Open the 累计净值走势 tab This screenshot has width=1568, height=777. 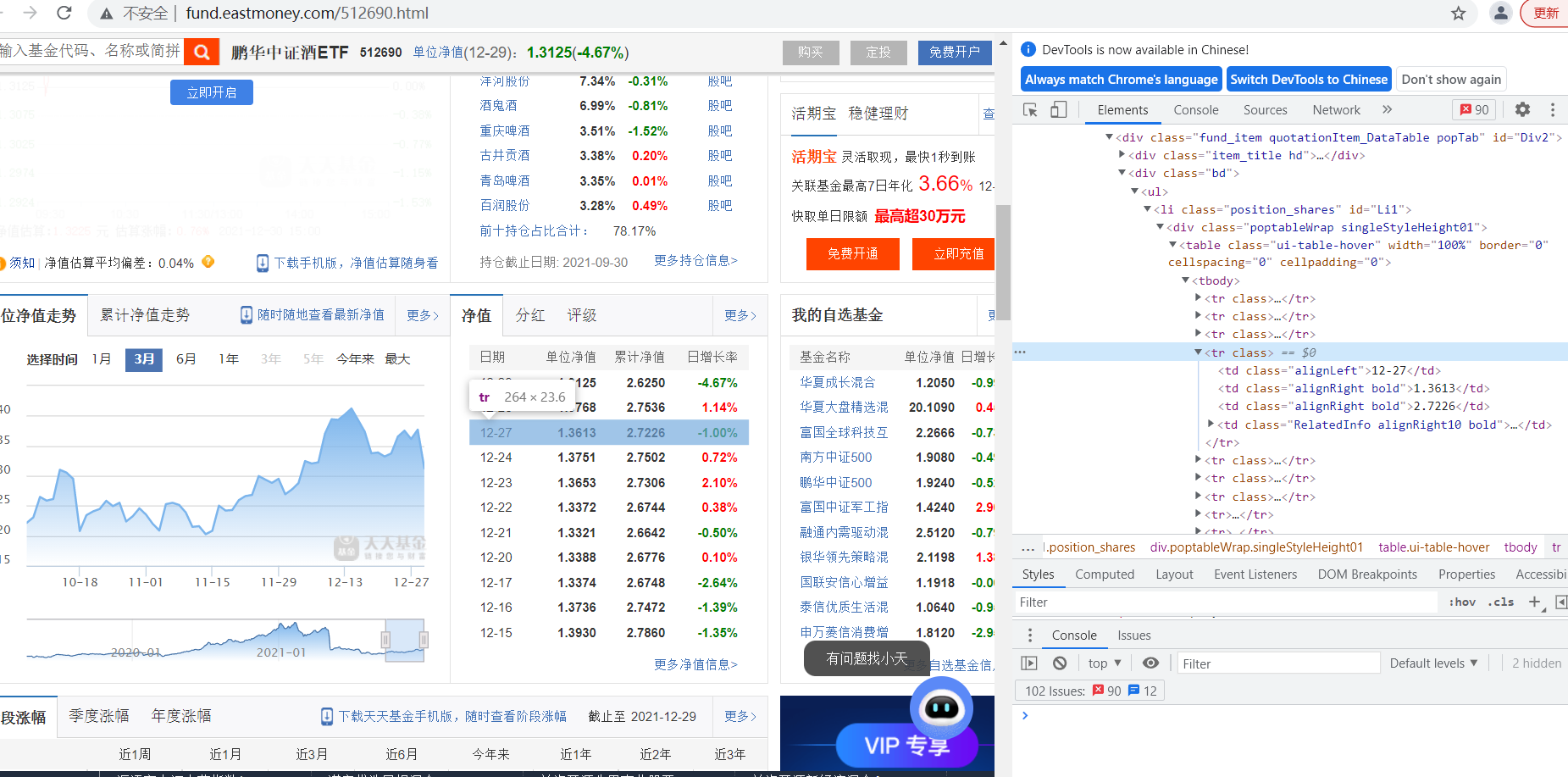[145, 315]
